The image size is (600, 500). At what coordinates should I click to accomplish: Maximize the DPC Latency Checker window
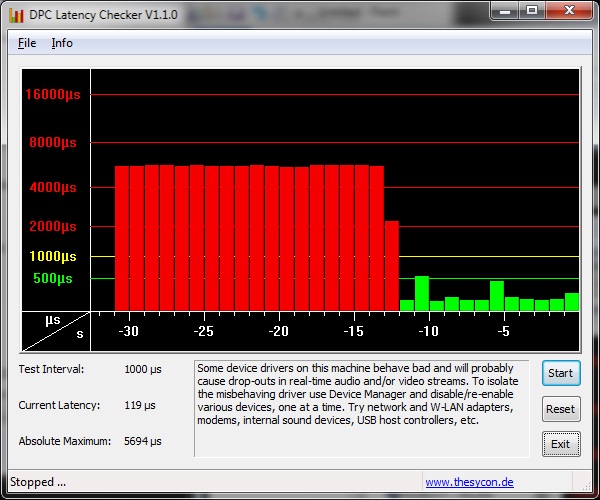531,12
